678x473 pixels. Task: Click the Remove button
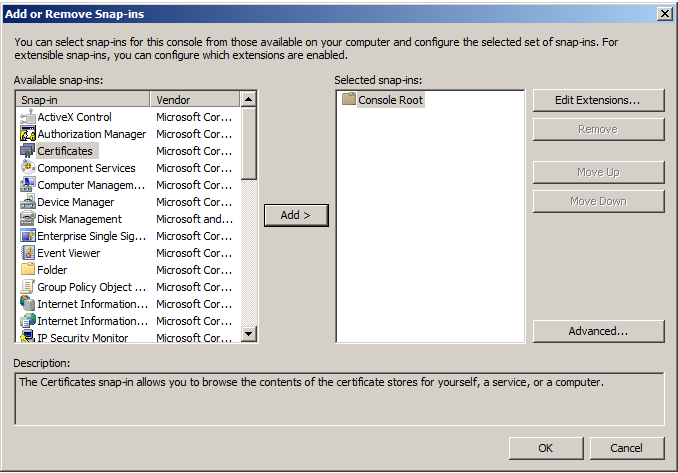(598, 129)
